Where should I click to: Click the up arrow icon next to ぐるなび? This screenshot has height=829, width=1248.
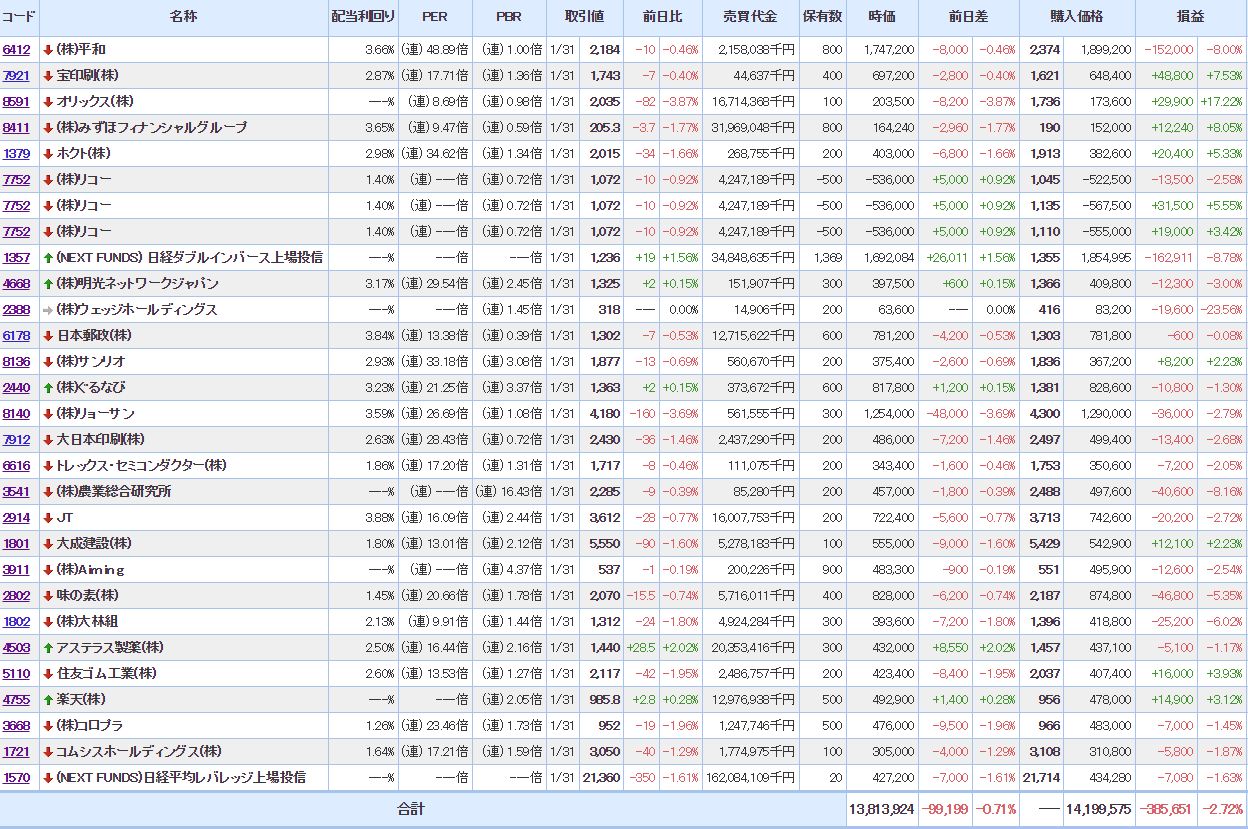[x=48, y=388]
